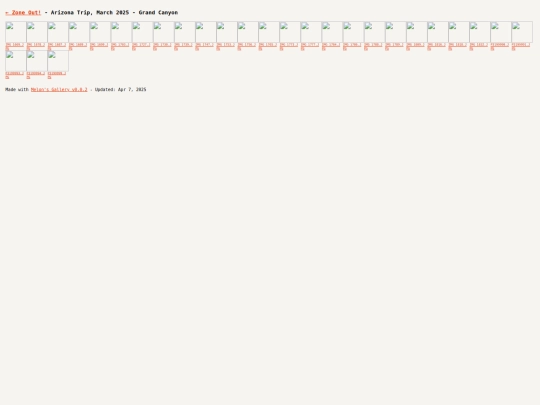Open the "← Zone Out!" back link
540x405 pixels.
23,12
